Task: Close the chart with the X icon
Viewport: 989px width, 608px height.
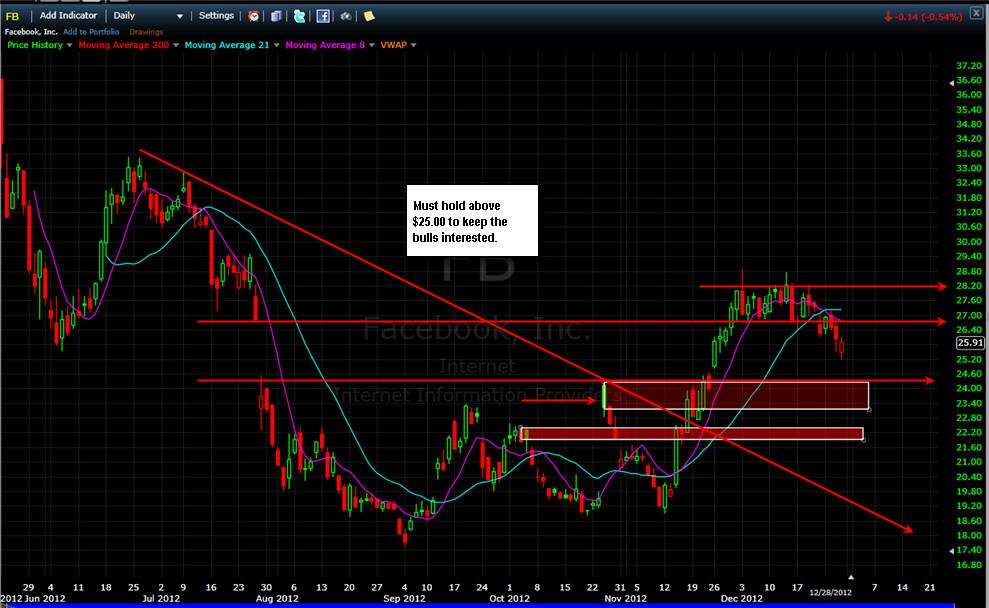Action: click(976, 13)
